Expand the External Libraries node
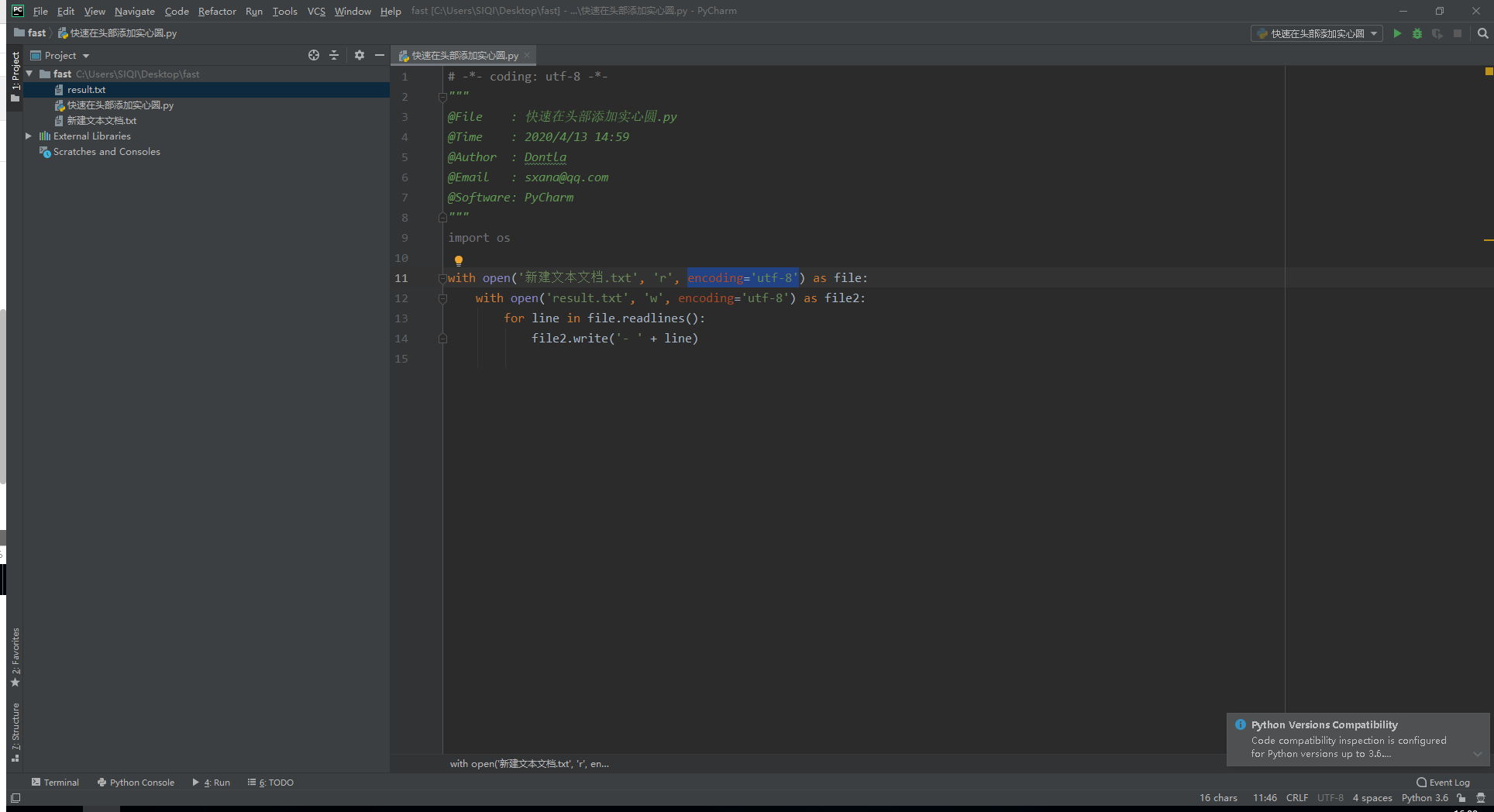The height and width of the screenshot is (812, 1494). 29,136
